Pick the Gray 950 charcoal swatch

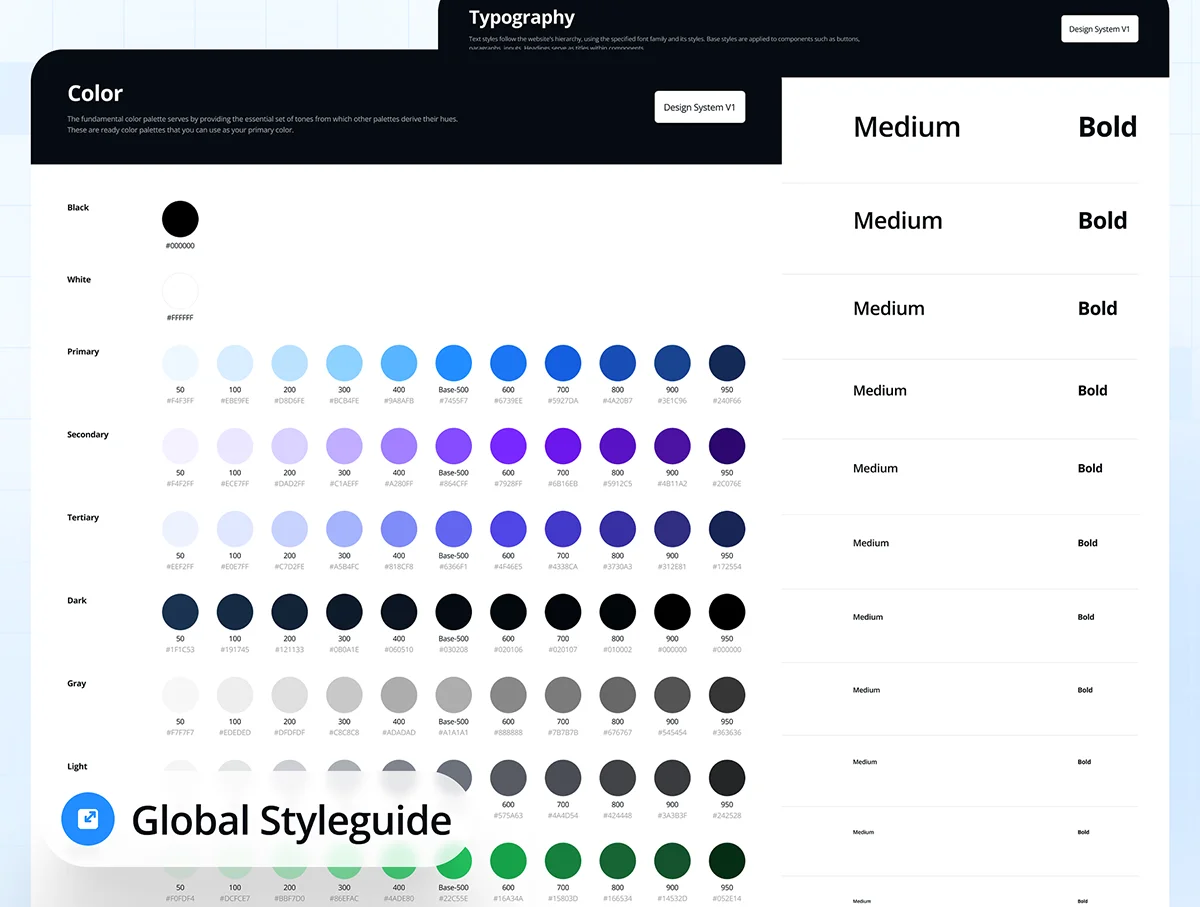pos(726,695)
